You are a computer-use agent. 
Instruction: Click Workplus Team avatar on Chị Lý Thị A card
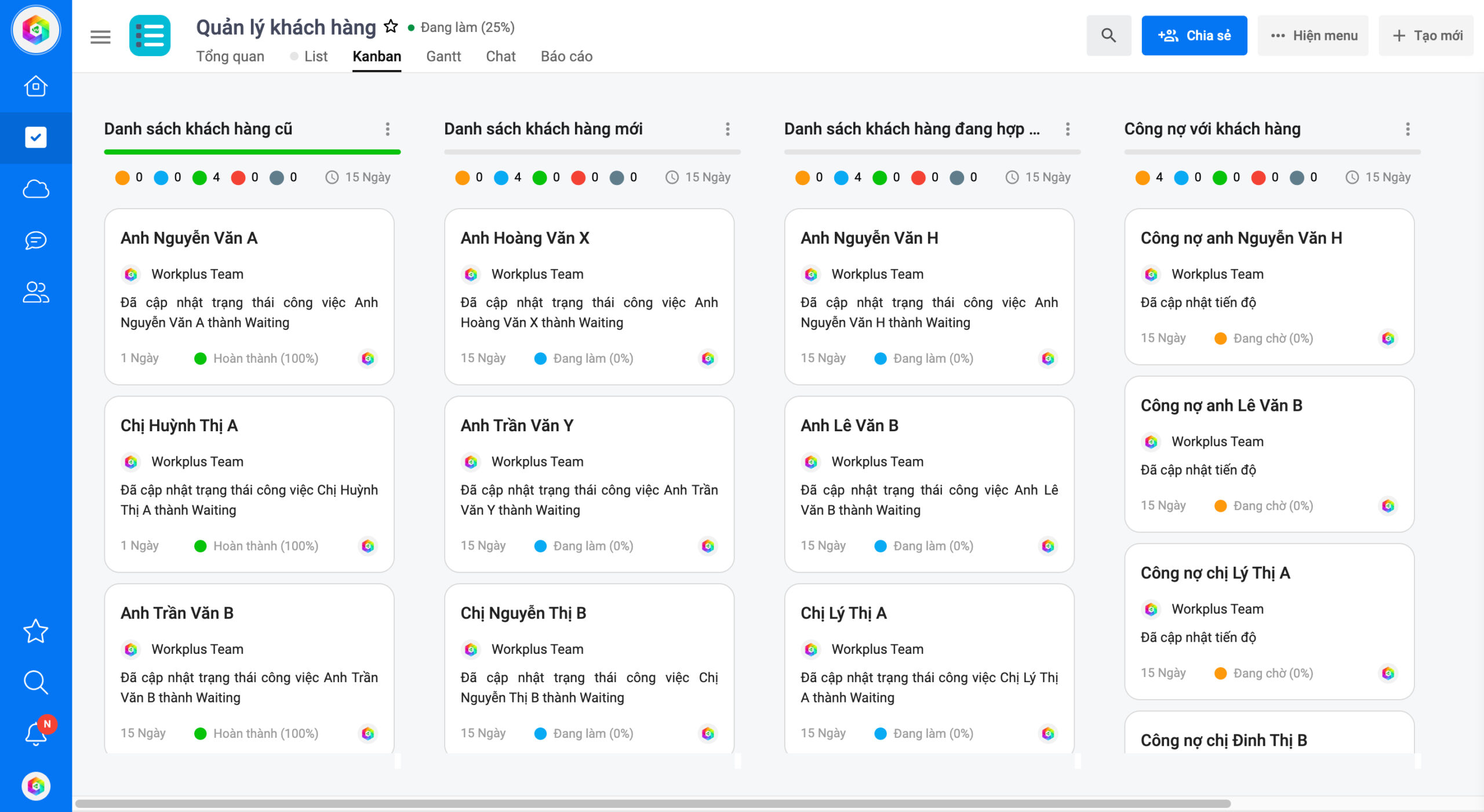(812, 649)
